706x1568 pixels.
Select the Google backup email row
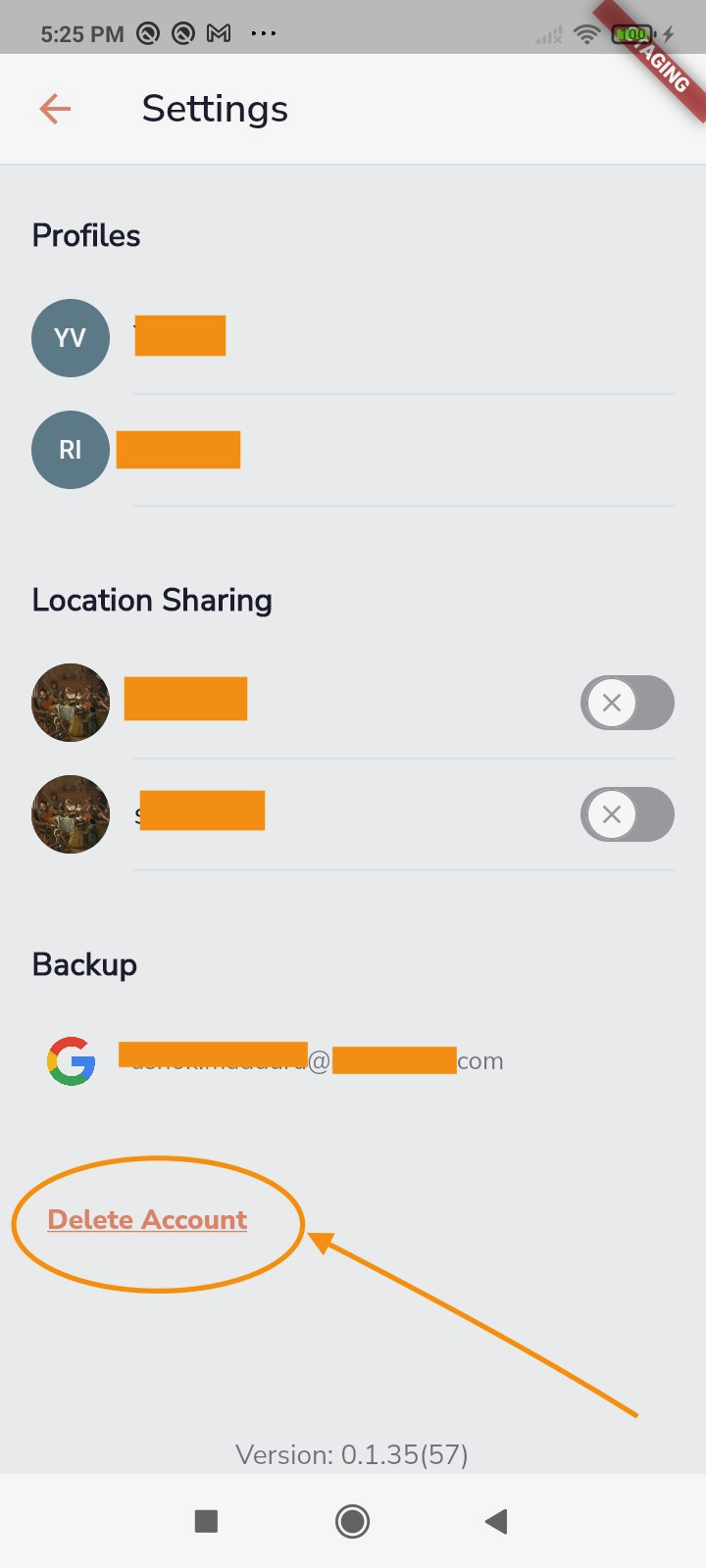coord(353,1061)
